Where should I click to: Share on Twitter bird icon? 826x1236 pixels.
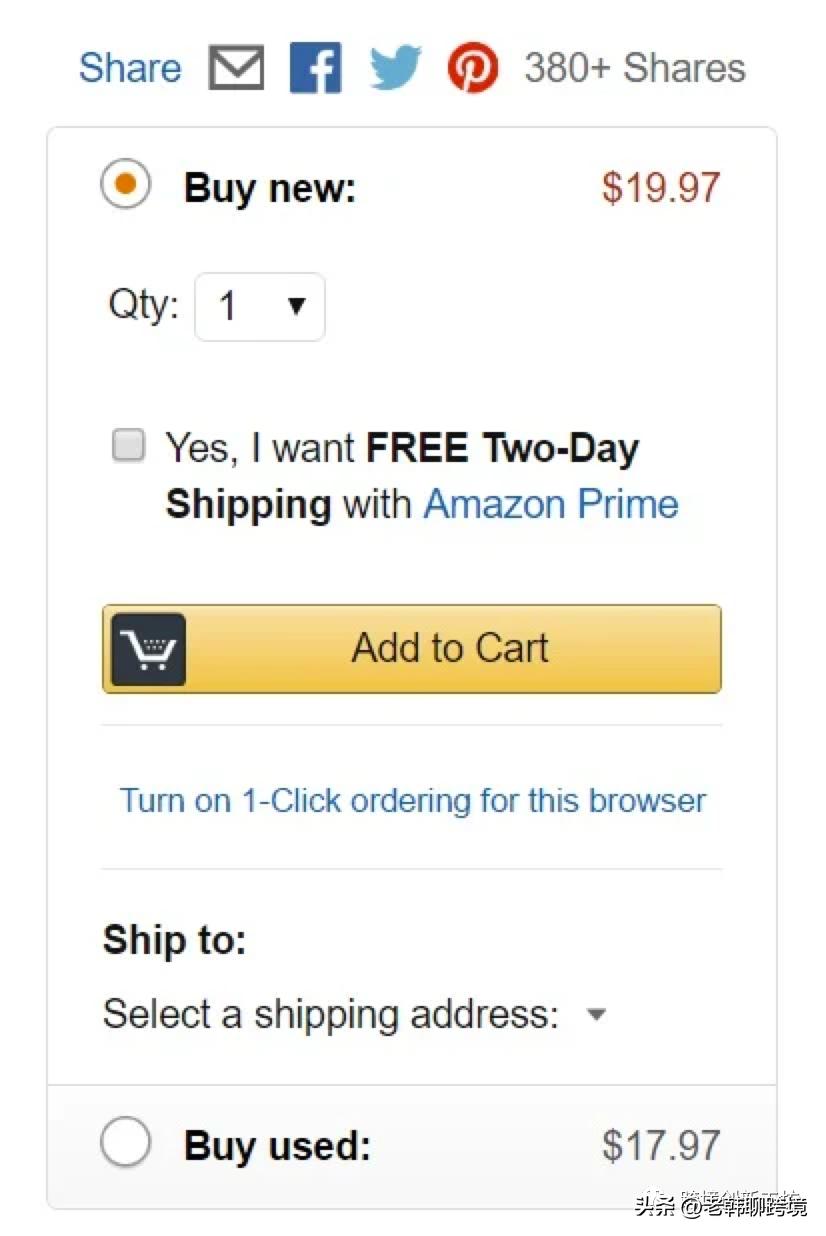396,68
